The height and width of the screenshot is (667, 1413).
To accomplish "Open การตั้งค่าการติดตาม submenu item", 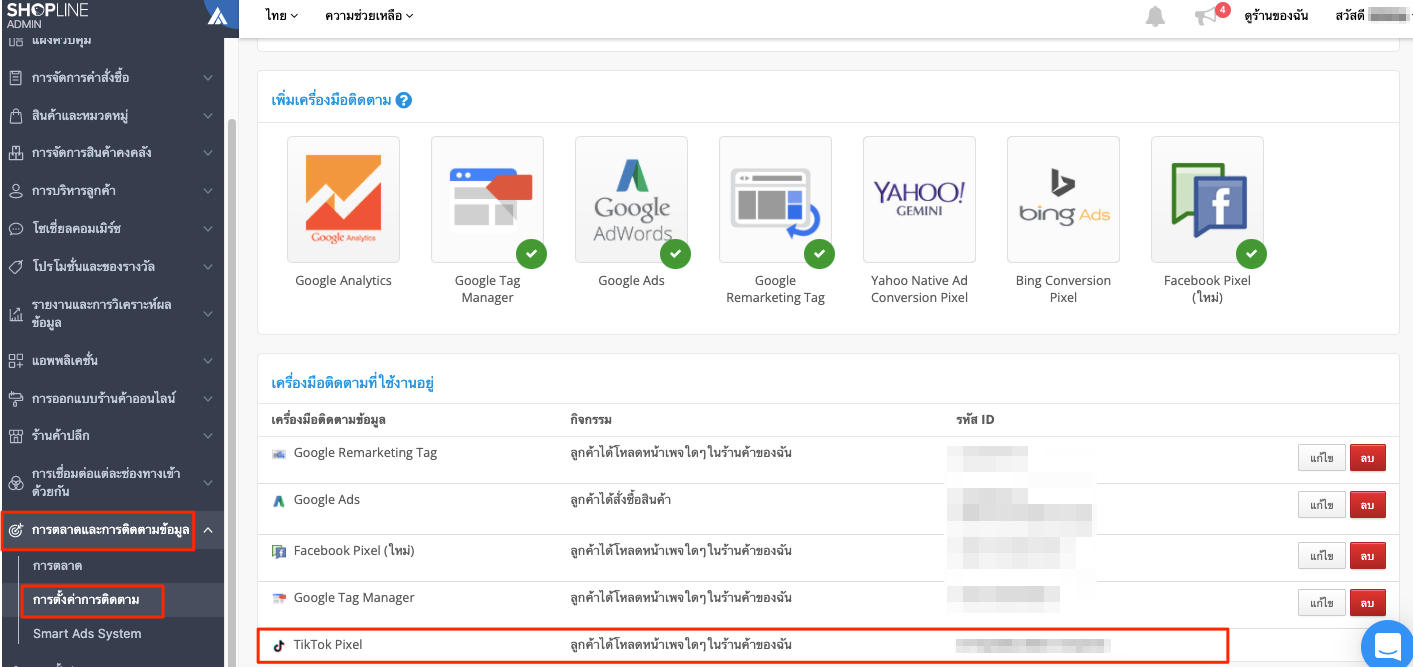I will tap(86, 600).
